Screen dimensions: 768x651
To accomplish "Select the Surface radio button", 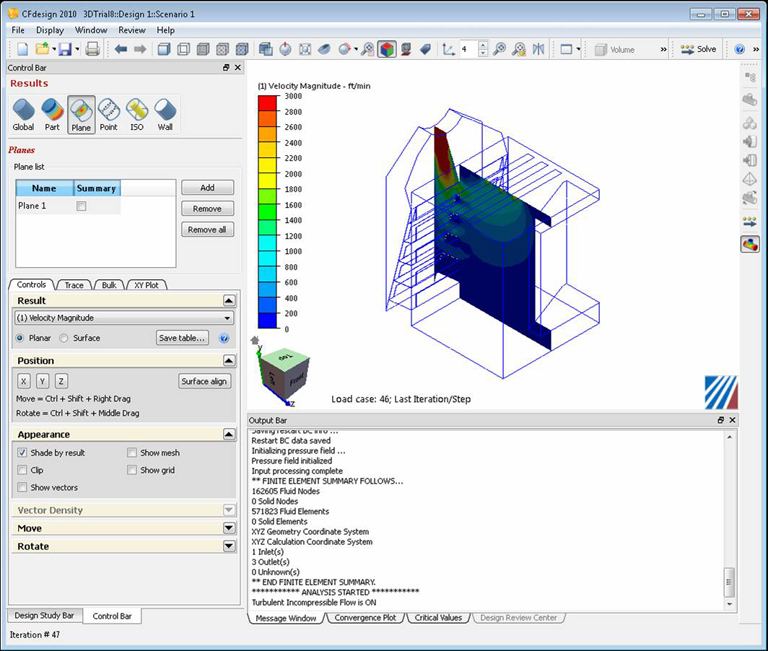I will [x=64, y=338].
